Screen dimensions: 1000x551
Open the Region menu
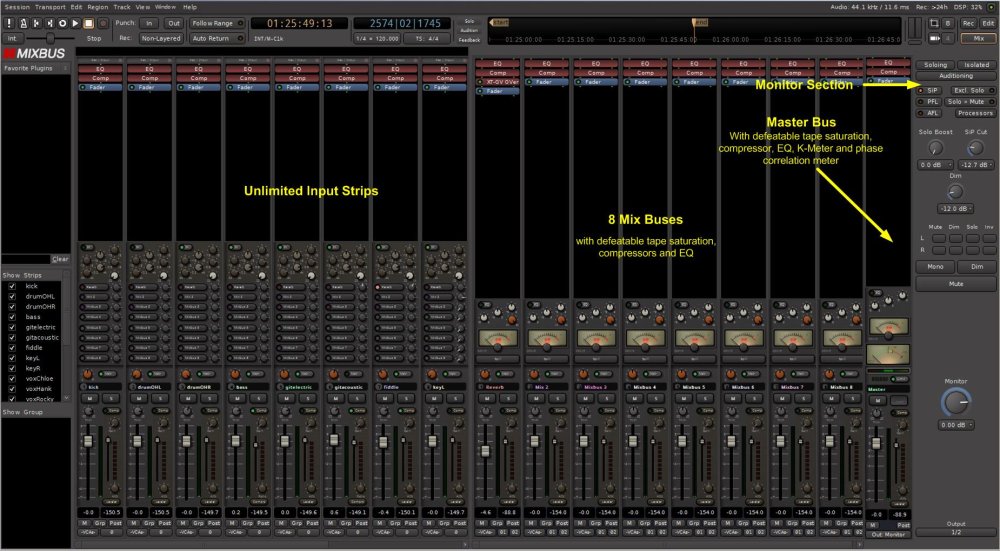(98, 7)
